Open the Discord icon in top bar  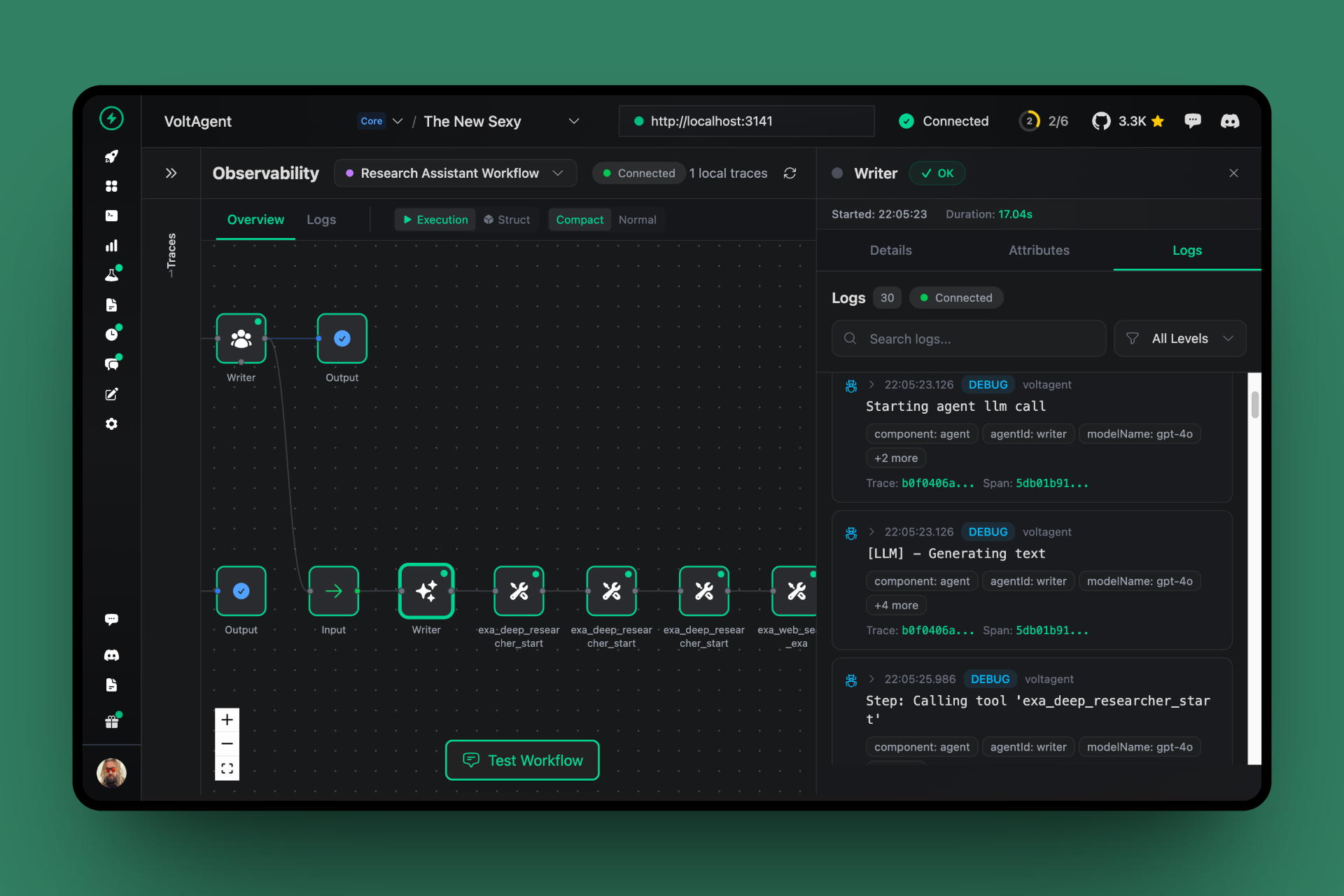point(1229,121)
